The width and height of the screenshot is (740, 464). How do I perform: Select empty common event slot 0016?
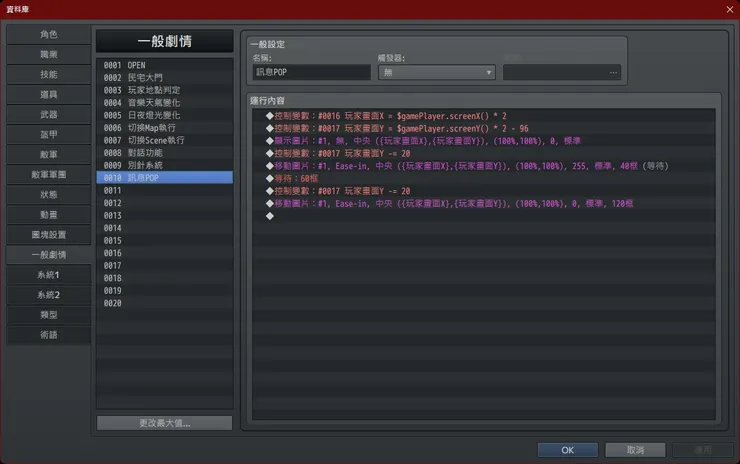pyautogui.click(x=164, y=253)
